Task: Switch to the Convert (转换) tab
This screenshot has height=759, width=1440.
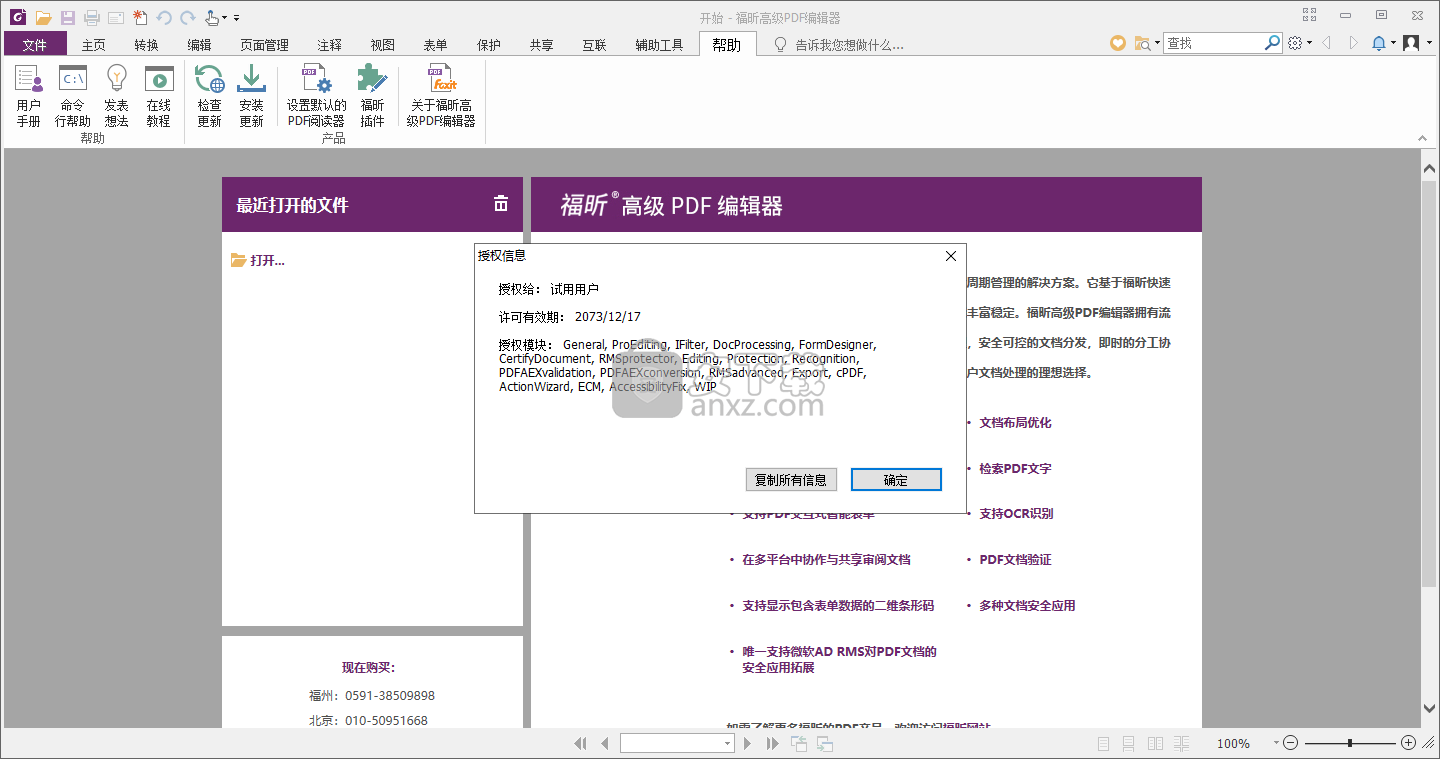Action: click(x=146, y=44)
